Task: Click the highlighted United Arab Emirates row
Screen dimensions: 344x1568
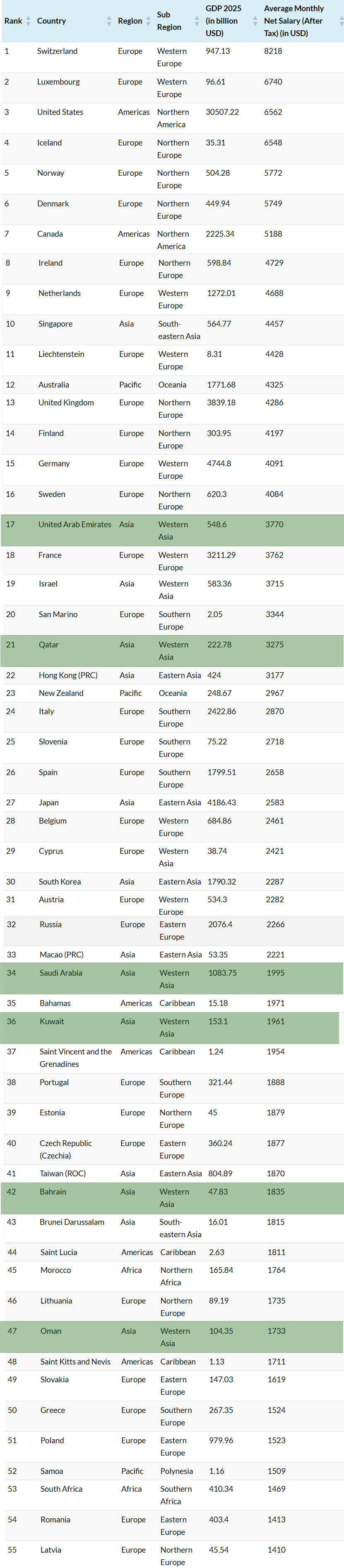Action: tap(173, 531)
